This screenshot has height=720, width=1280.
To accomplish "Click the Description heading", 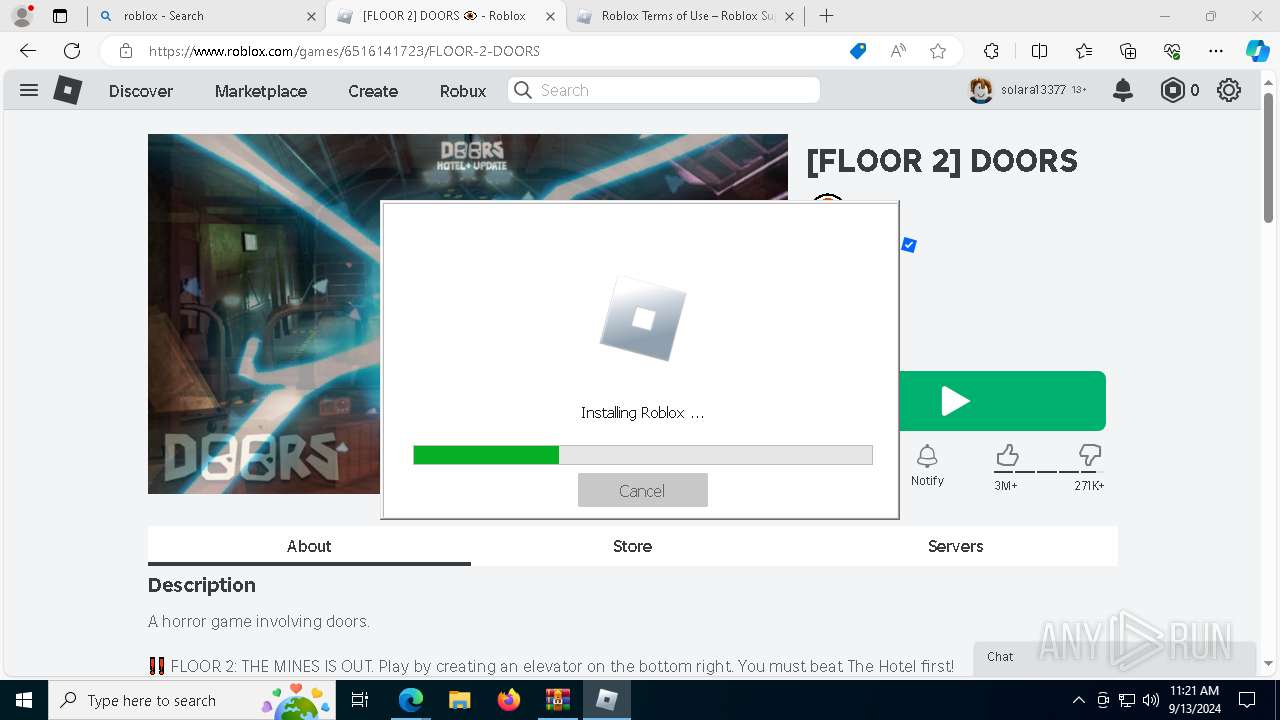I will 202,585.
